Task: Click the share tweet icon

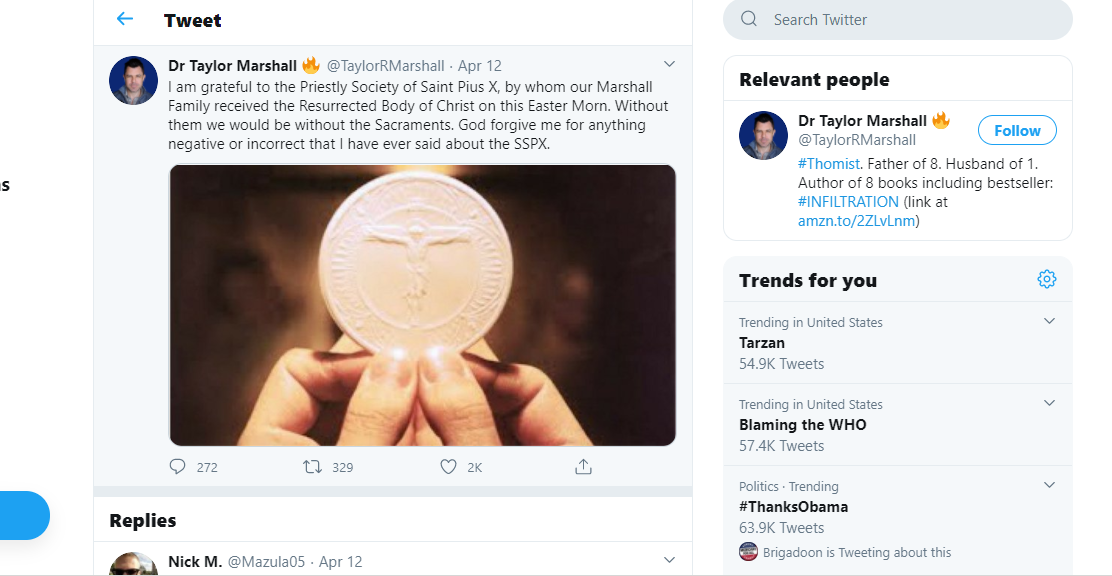Action: tap(584, 466)
